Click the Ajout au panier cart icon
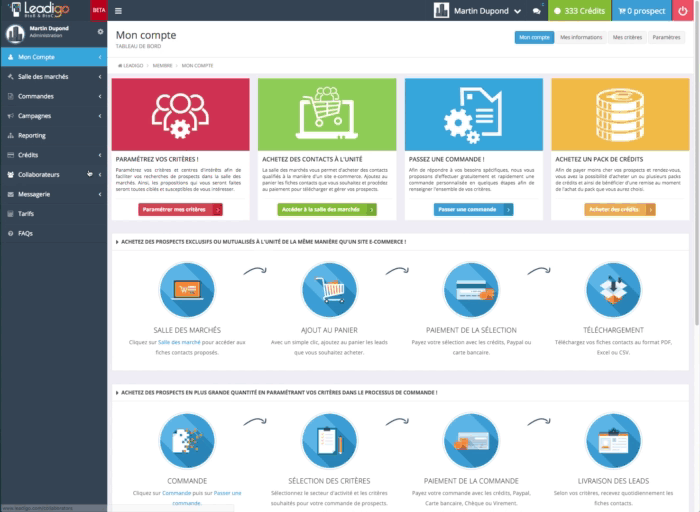The width and height of the screenshot is (700, 512). [x=329, y=290]
